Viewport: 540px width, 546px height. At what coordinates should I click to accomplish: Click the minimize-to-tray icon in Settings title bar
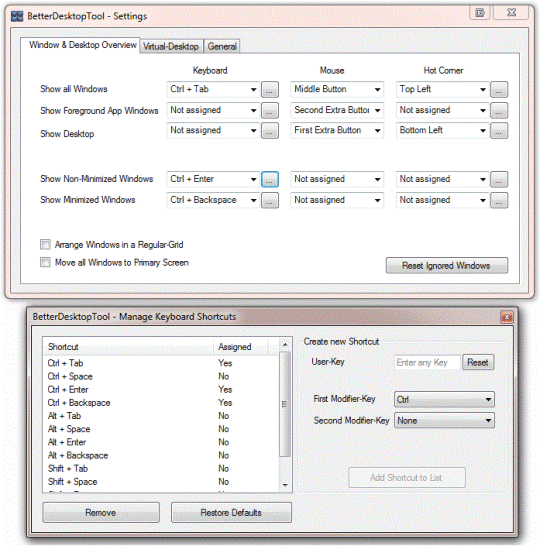tap(480, 13)
